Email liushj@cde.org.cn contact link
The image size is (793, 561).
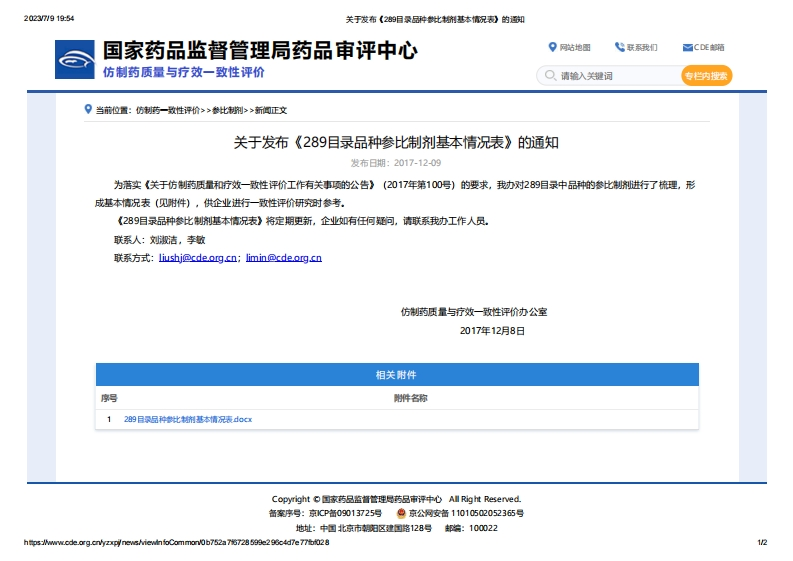(198, 258)
